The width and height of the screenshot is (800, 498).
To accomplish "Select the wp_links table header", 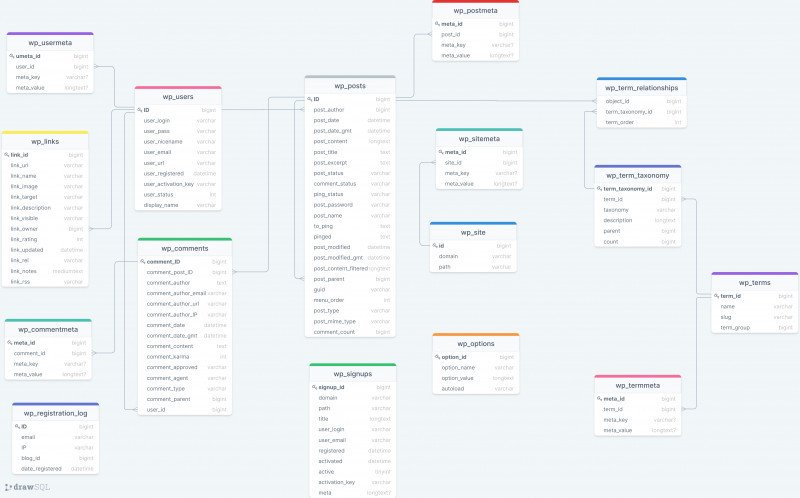I will (x=45, y=141).
